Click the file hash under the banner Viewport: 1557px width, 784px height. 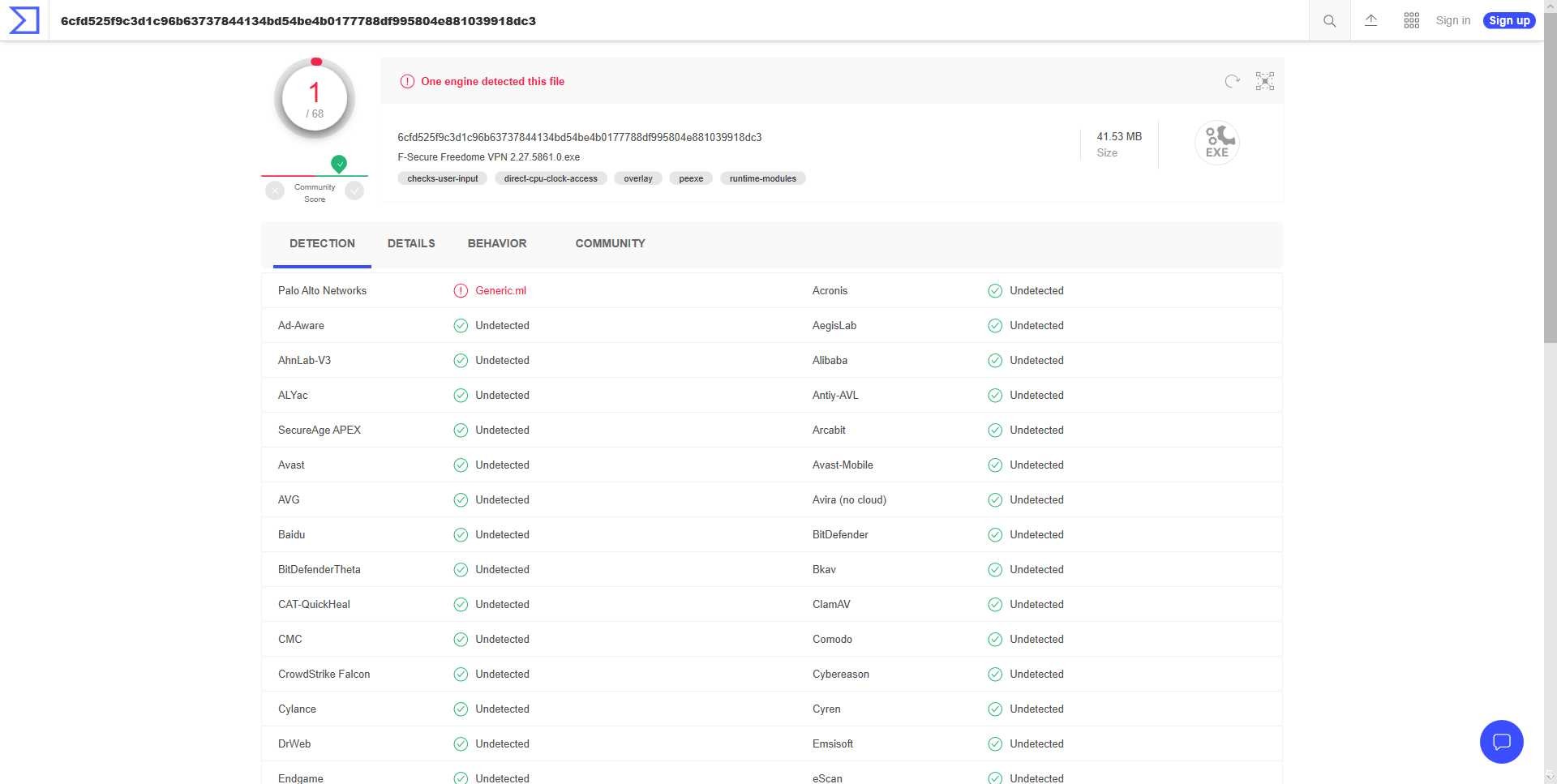click(579, 137)
